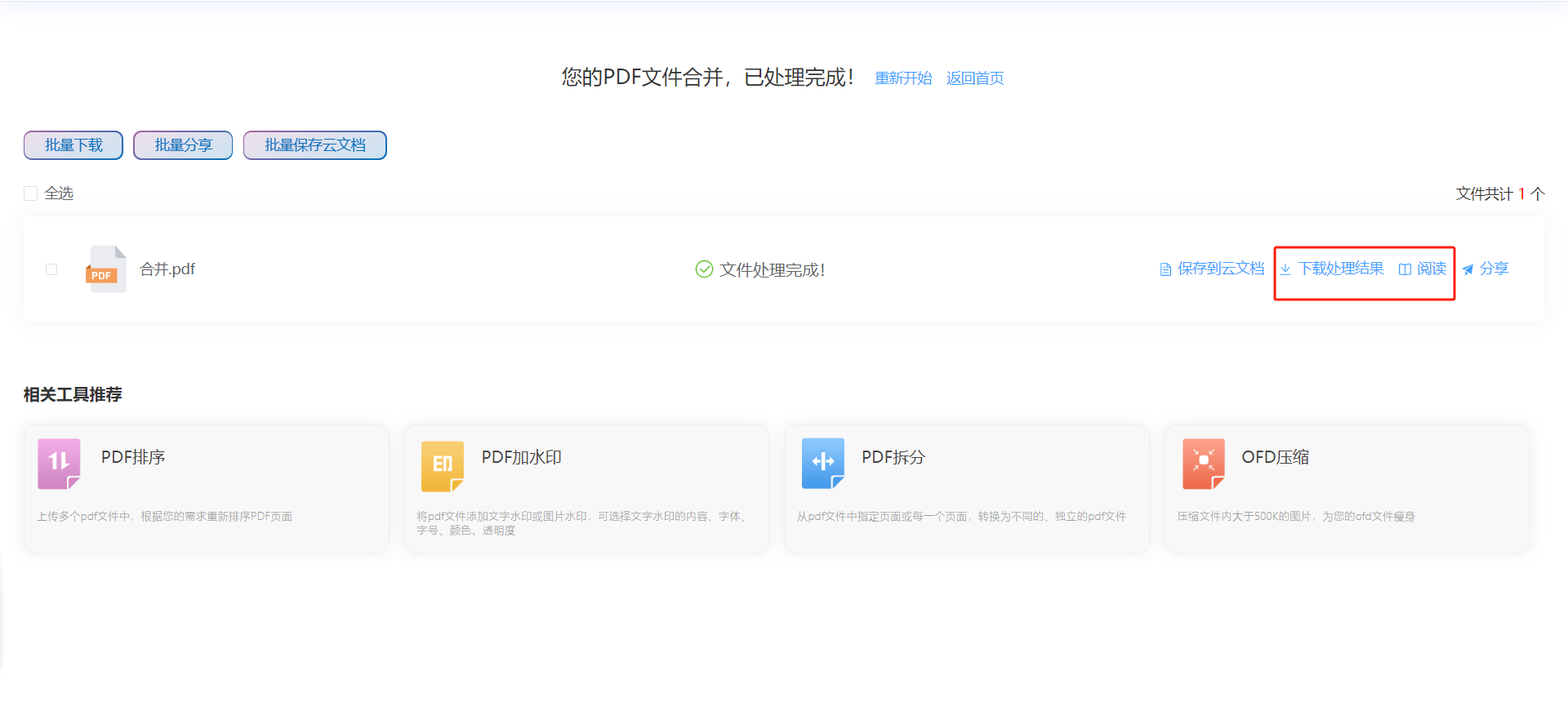The width and height of the screenshot is (1568, 711).
Task: Click the book icon next to 阅读
Action: click(1405, 269)
